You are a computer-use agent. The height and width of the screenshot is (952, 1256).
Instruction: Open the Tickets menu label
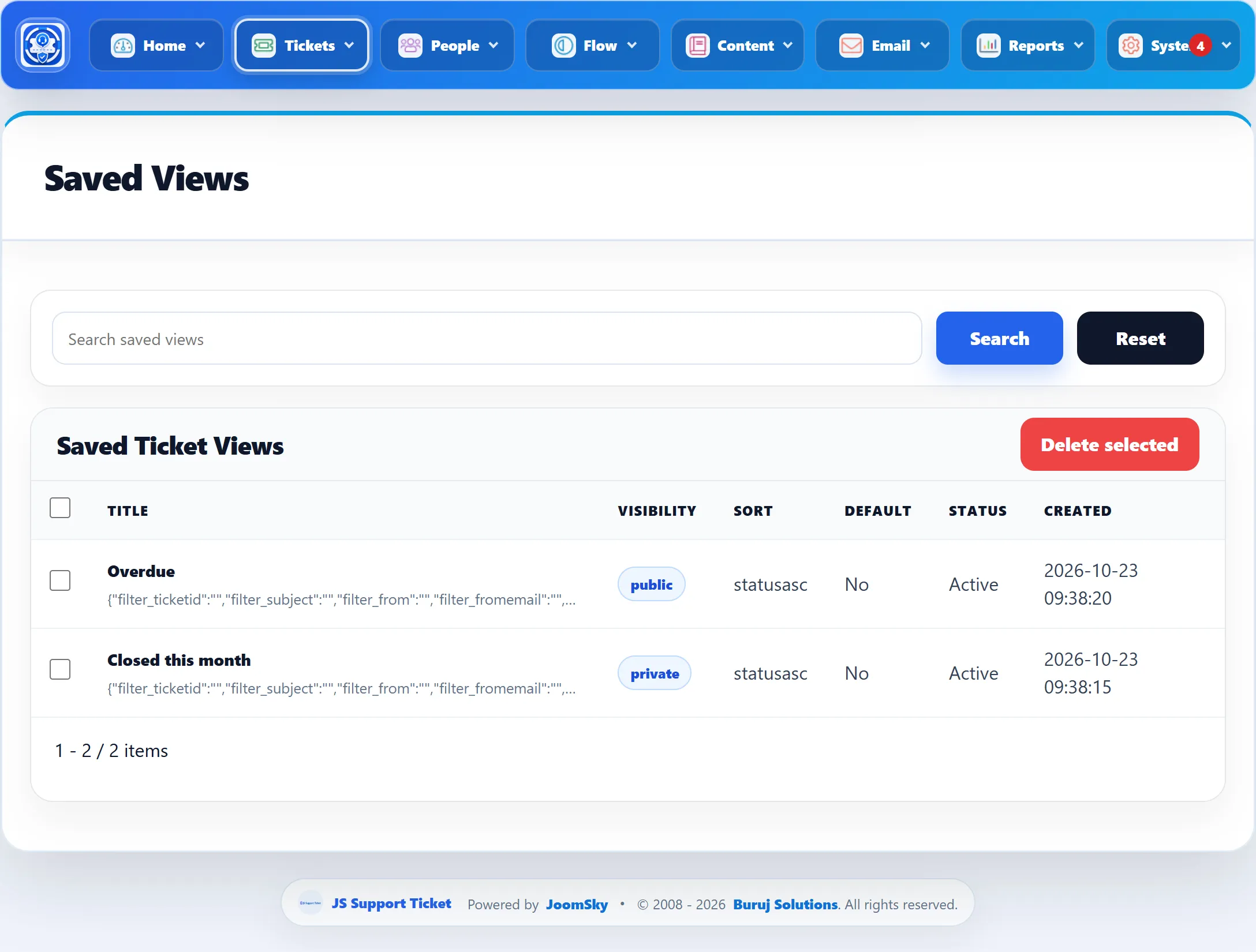(309, 46)
